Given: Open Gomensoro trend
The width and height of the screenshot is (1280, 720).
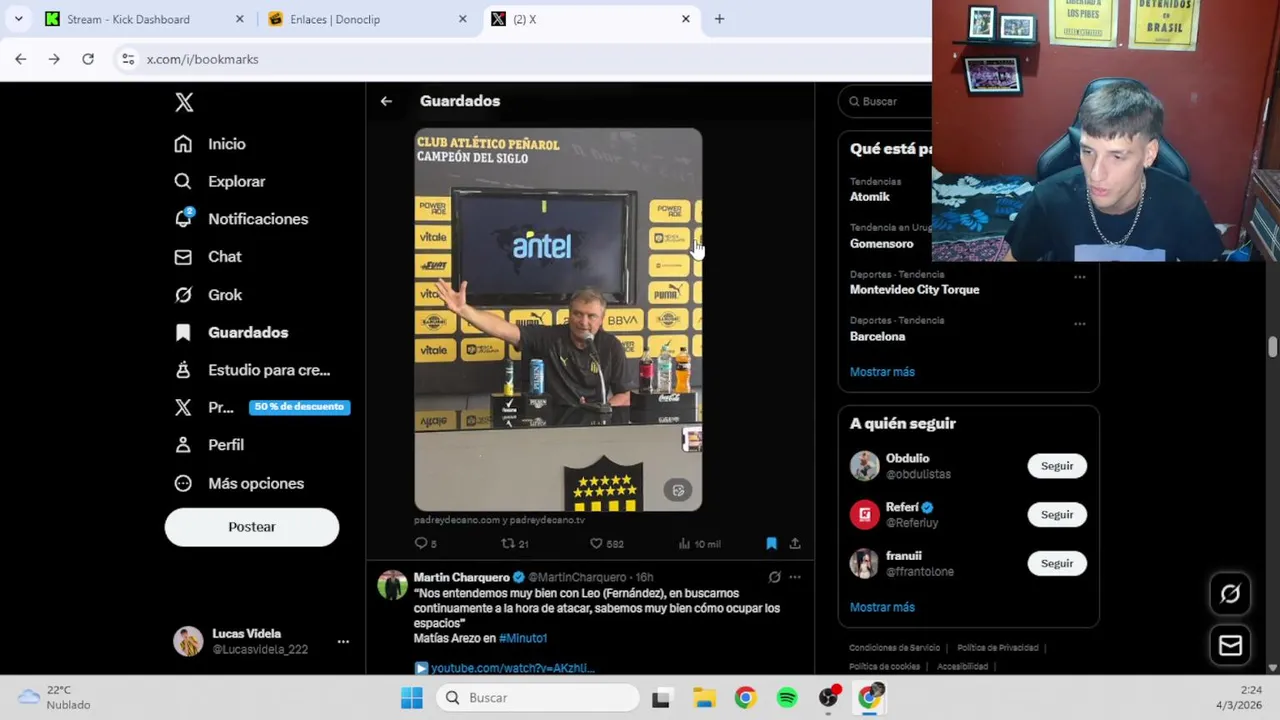Looking at the screenshot, I should [881, 243].
